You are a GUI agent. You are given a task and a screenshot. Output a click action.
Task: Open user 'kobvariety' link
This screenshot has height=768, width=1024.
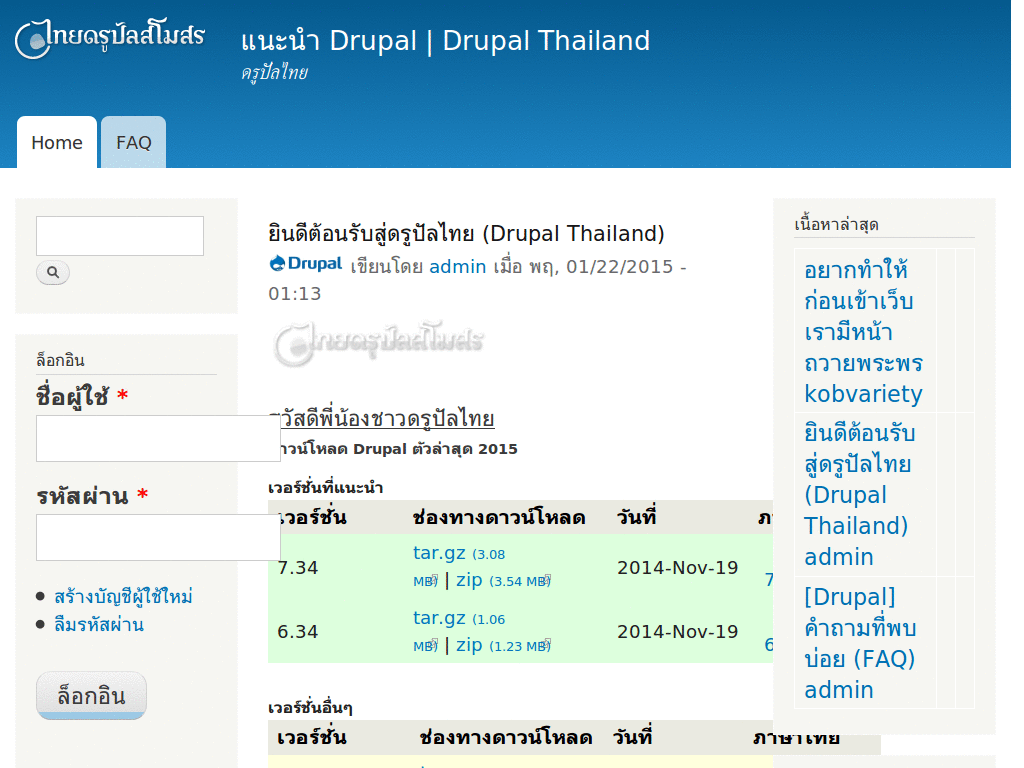point(863,394)
